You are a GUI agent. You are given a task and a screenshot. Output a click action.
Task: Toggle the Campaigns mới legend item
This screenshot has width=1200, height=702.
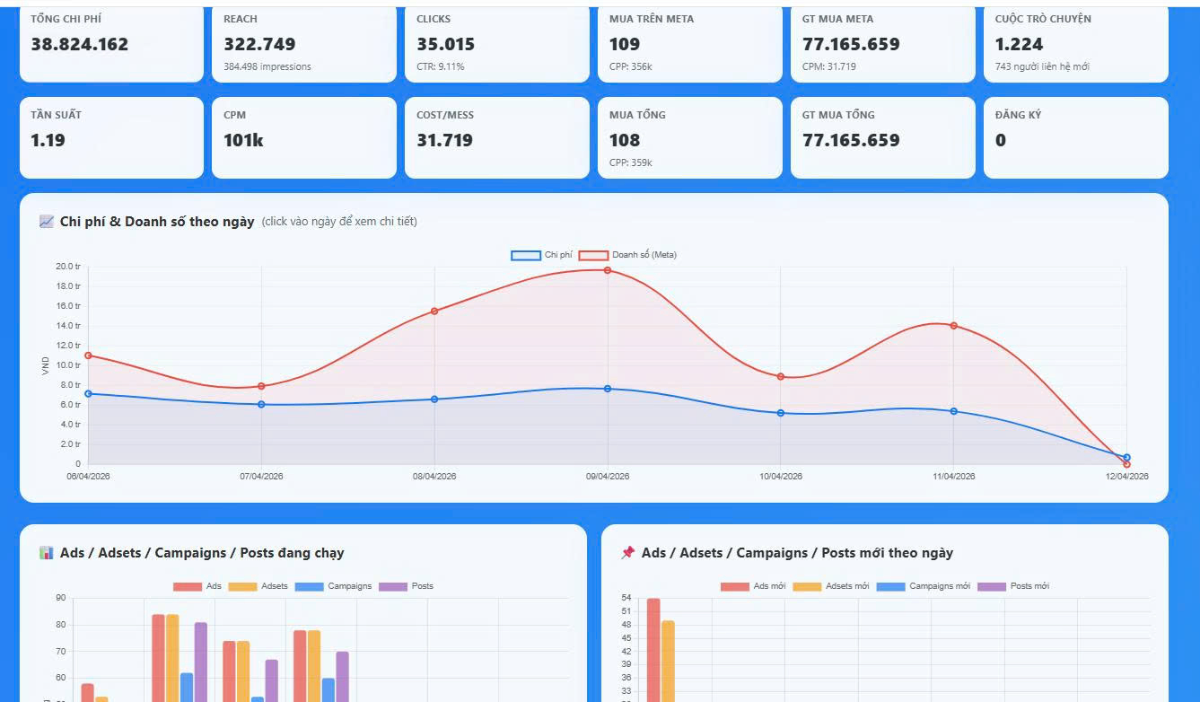pos(923,586)
